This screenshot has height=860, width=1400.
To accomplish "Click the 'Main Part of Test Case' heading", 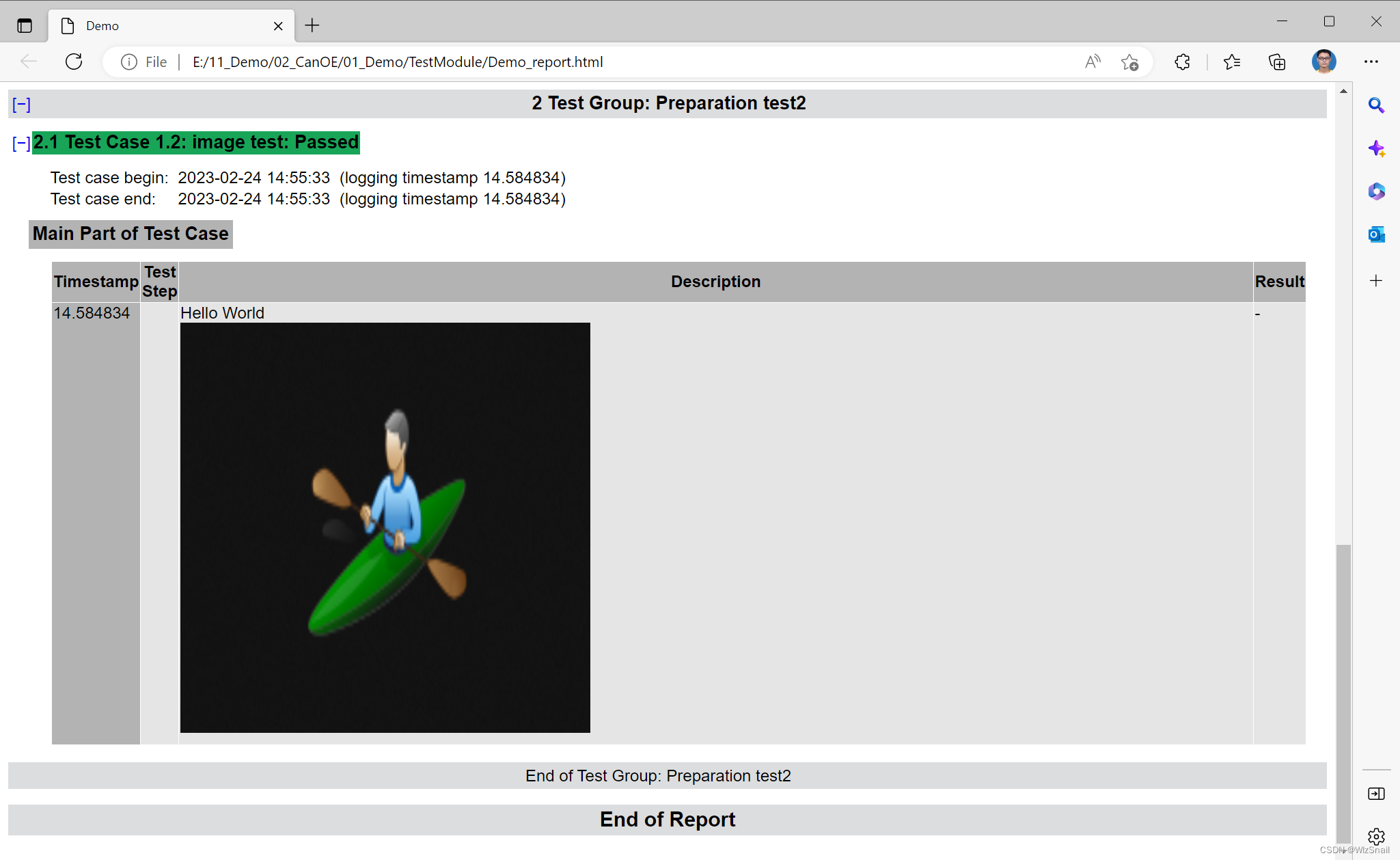I will click(x=131, y=234).
